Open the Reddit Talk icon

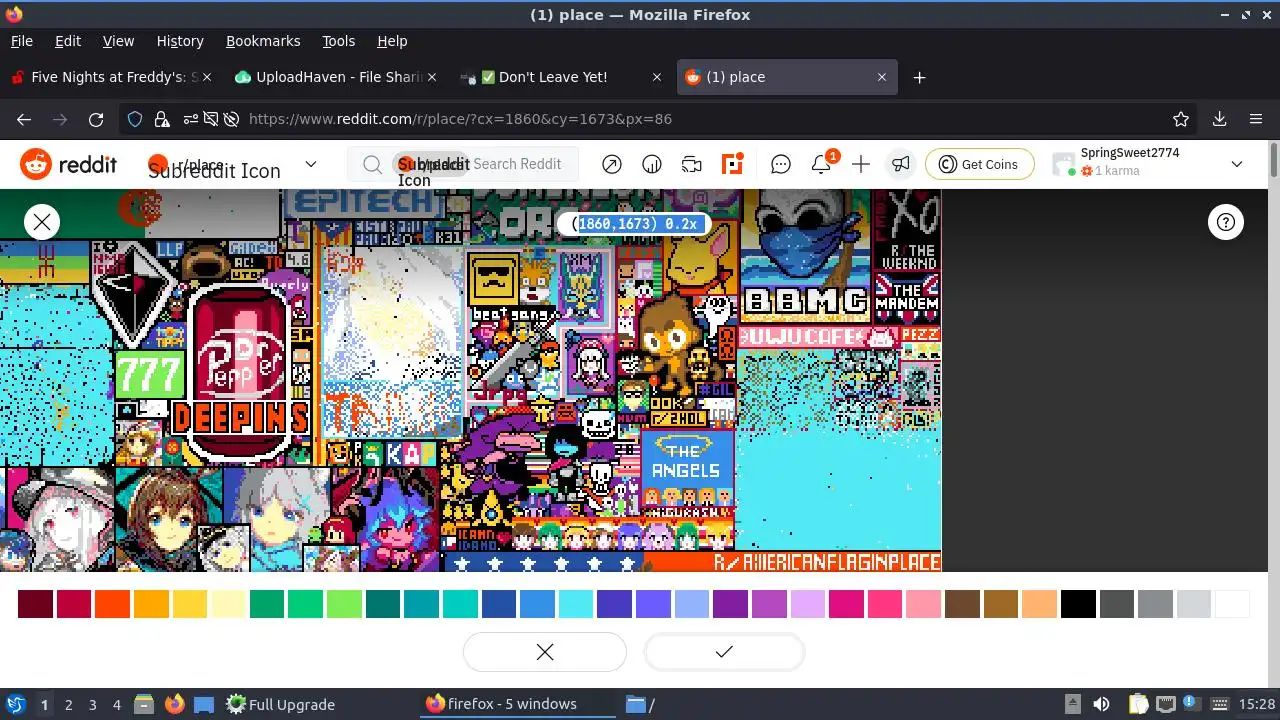pyautogui.click(x=692, y=164)
